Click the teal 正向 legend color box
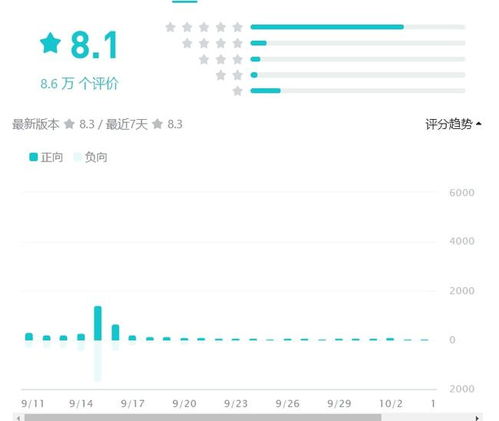 [x=33, y=157]
